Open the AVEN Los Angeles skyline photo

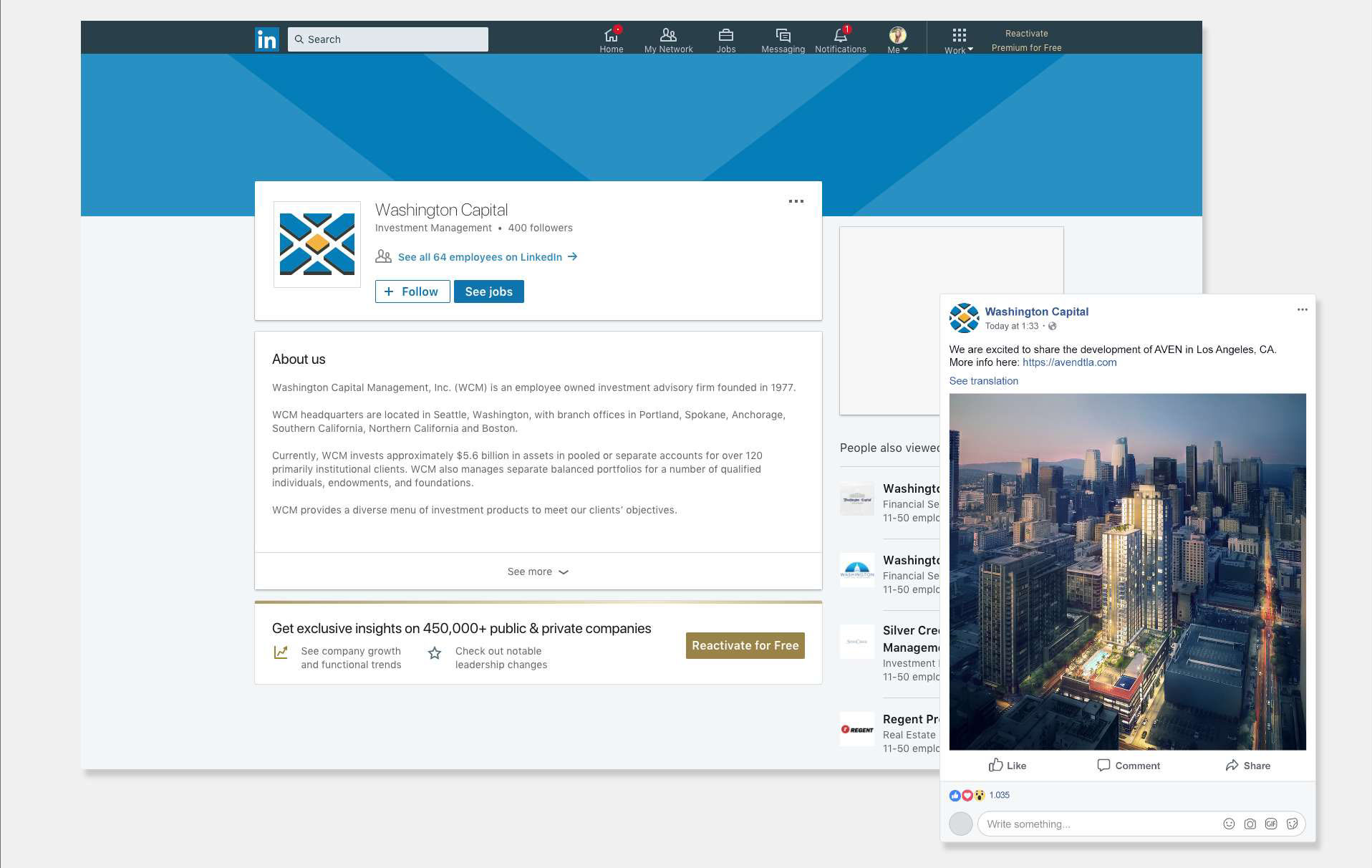point(1127,572)
